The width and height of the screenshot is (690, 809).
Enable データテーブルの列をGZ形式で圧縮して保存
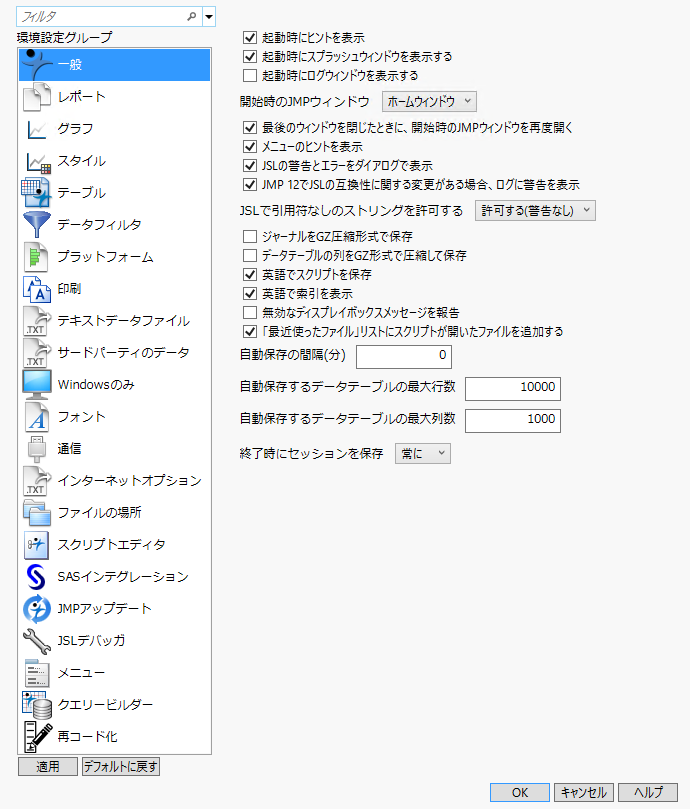coord(250,255)
